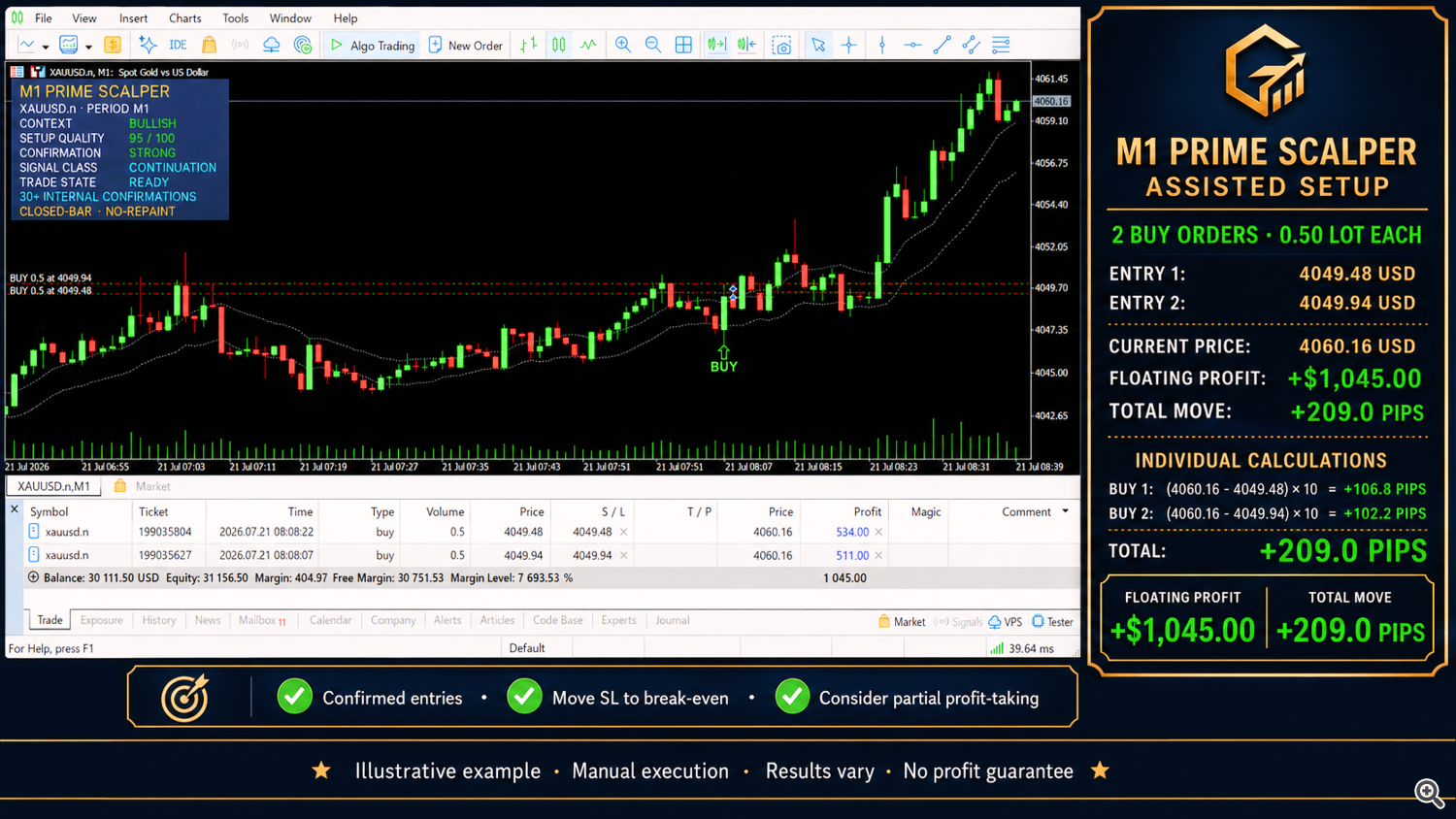Viewport: 1456px width, 819px height.
Task: Open Signals in toolbox bottom bar
Action: point(958,622)
